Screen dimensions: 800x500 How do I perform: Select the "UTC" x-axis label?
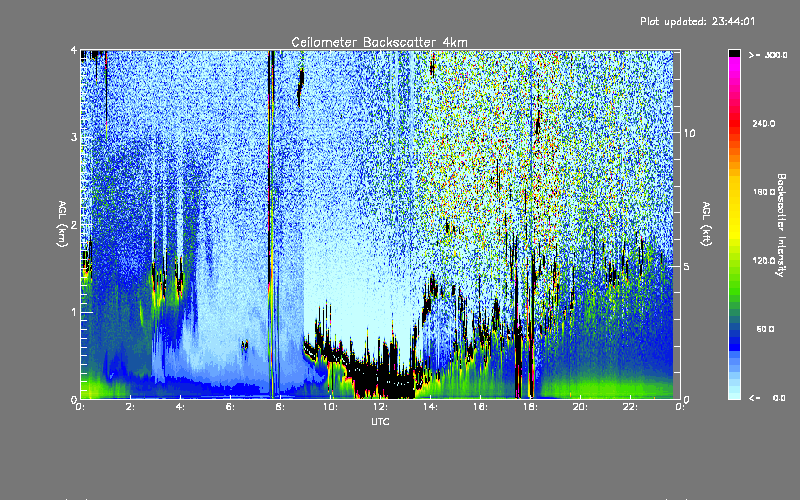pyautogui.click(x=380, y=421)
